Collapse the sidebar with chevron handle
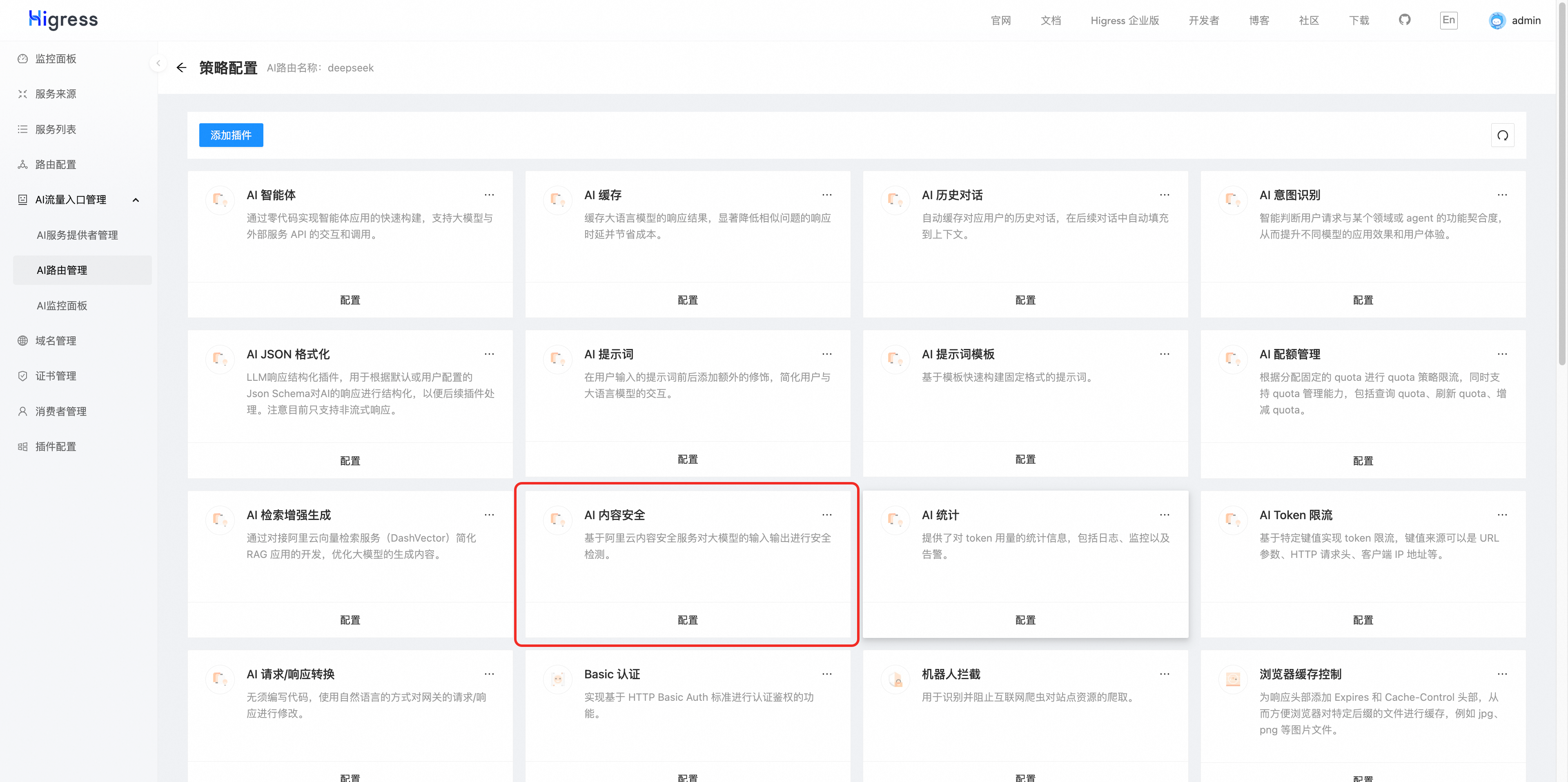 tap(158, 63)
